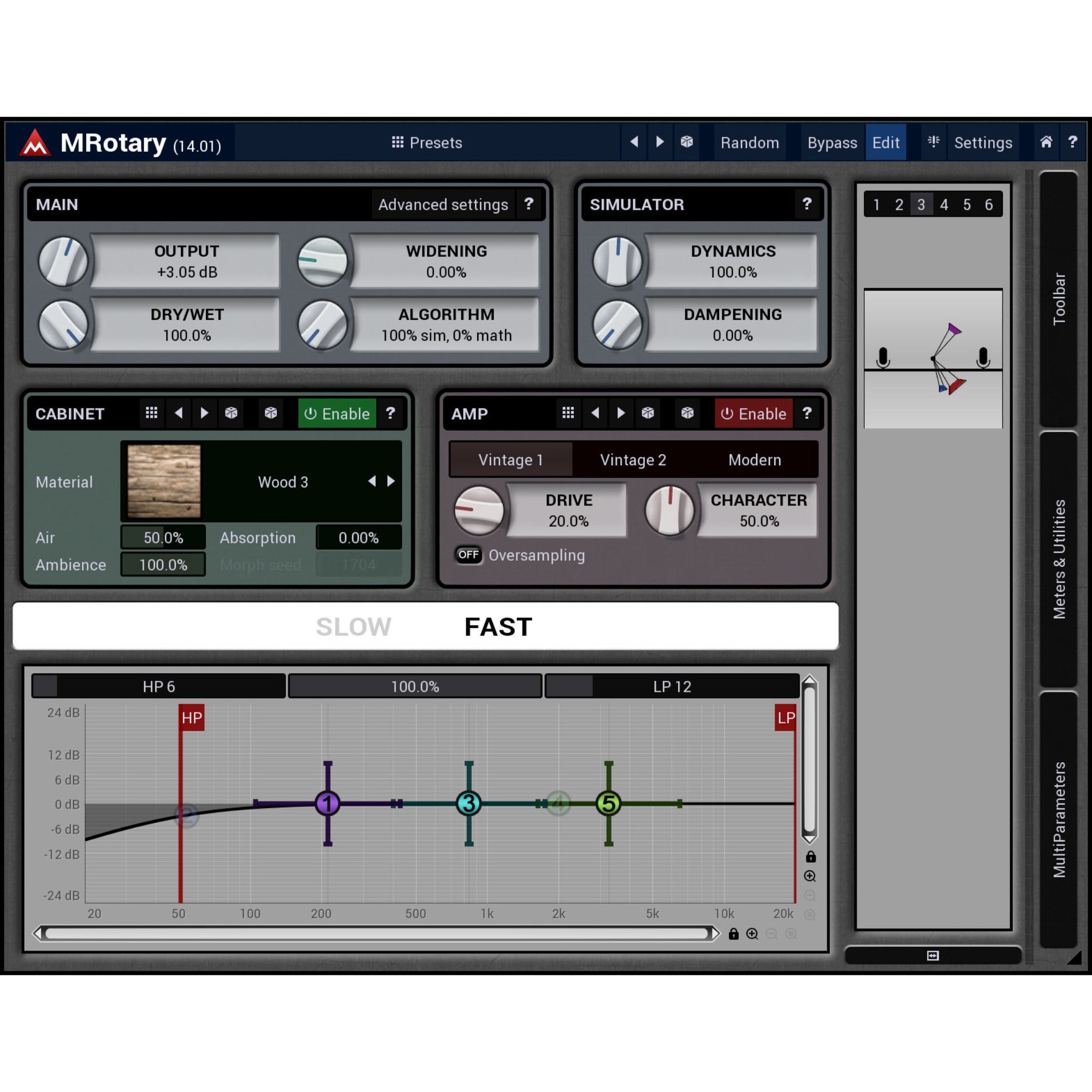Open the home icon in the title bar
Image resolution: width=1092 pixels, height=1092 pixels.
click(x=1046, y=142)
